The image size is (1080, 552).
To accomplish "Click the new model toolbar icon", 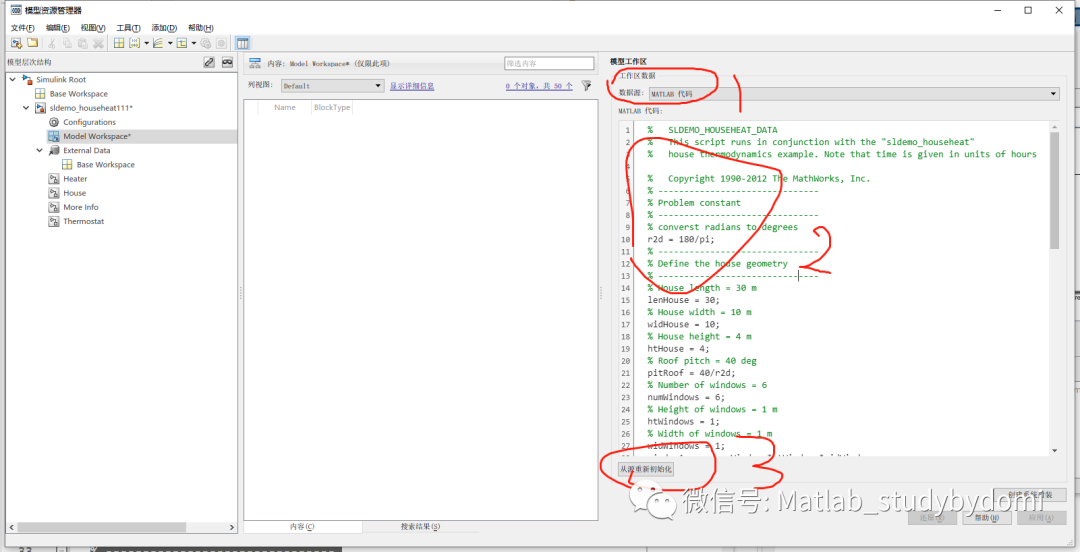I will coord(15,43).
